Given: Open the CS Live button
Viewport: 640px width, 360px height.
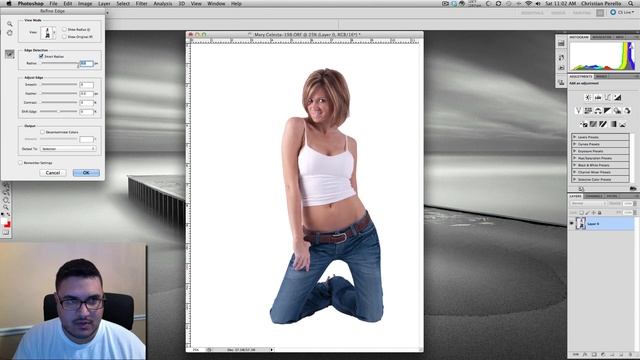Looking at the screenshot, I should point(622,13).
